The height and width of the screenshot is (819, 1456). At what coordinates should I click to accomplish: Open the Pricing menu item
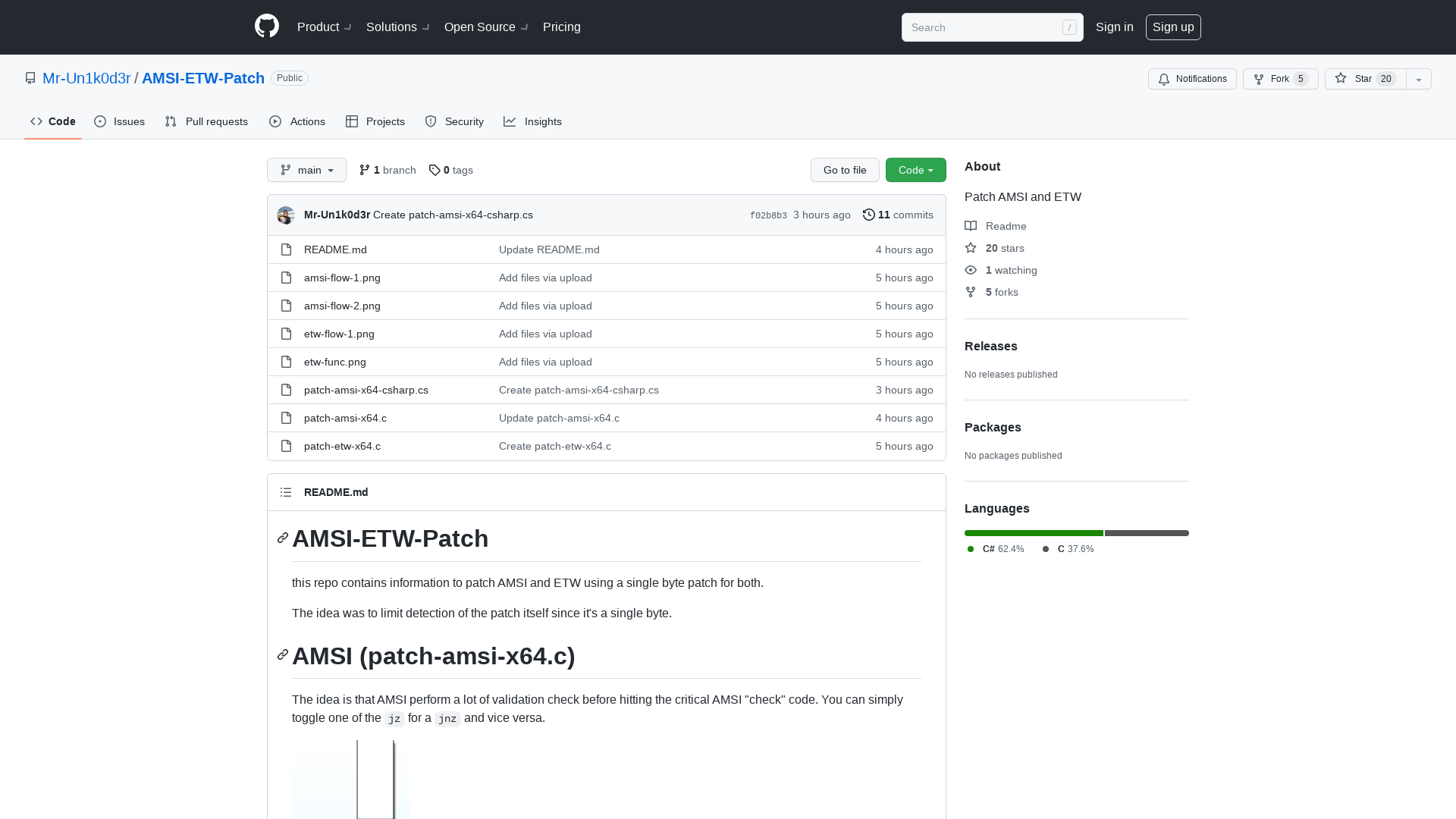561,27
